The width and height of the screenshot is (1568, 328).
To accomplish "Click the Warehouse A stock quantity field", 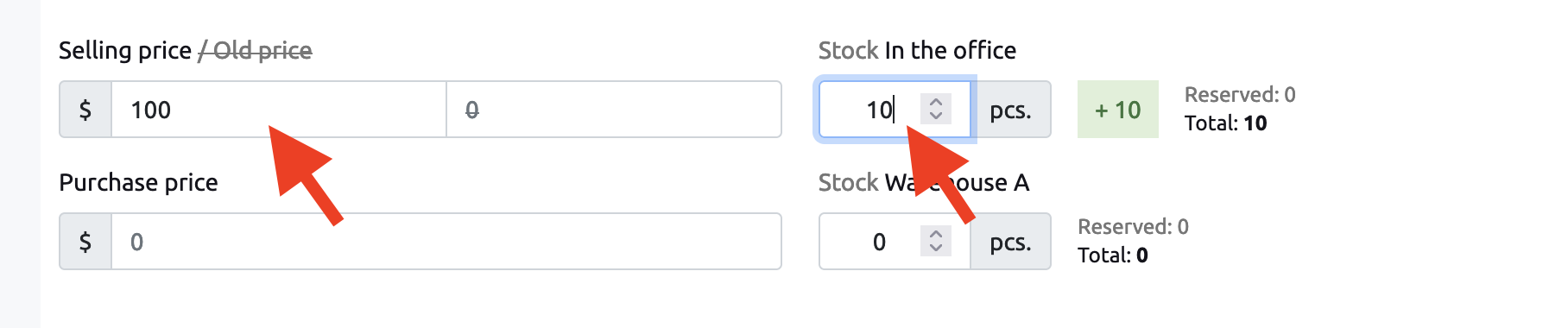I will [x=895, y=242].
